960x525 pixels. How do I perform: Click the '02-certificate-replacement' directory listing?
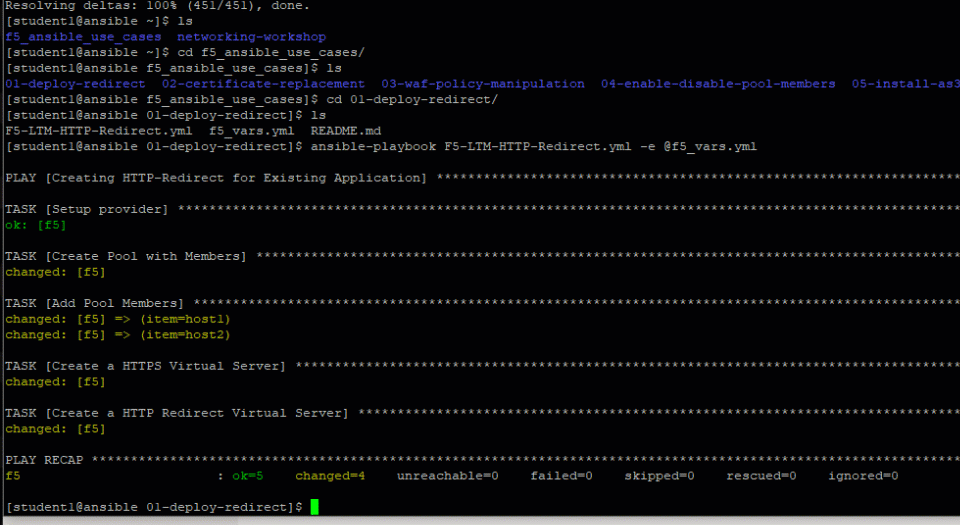pyautogui.click(x=263, y=84)
